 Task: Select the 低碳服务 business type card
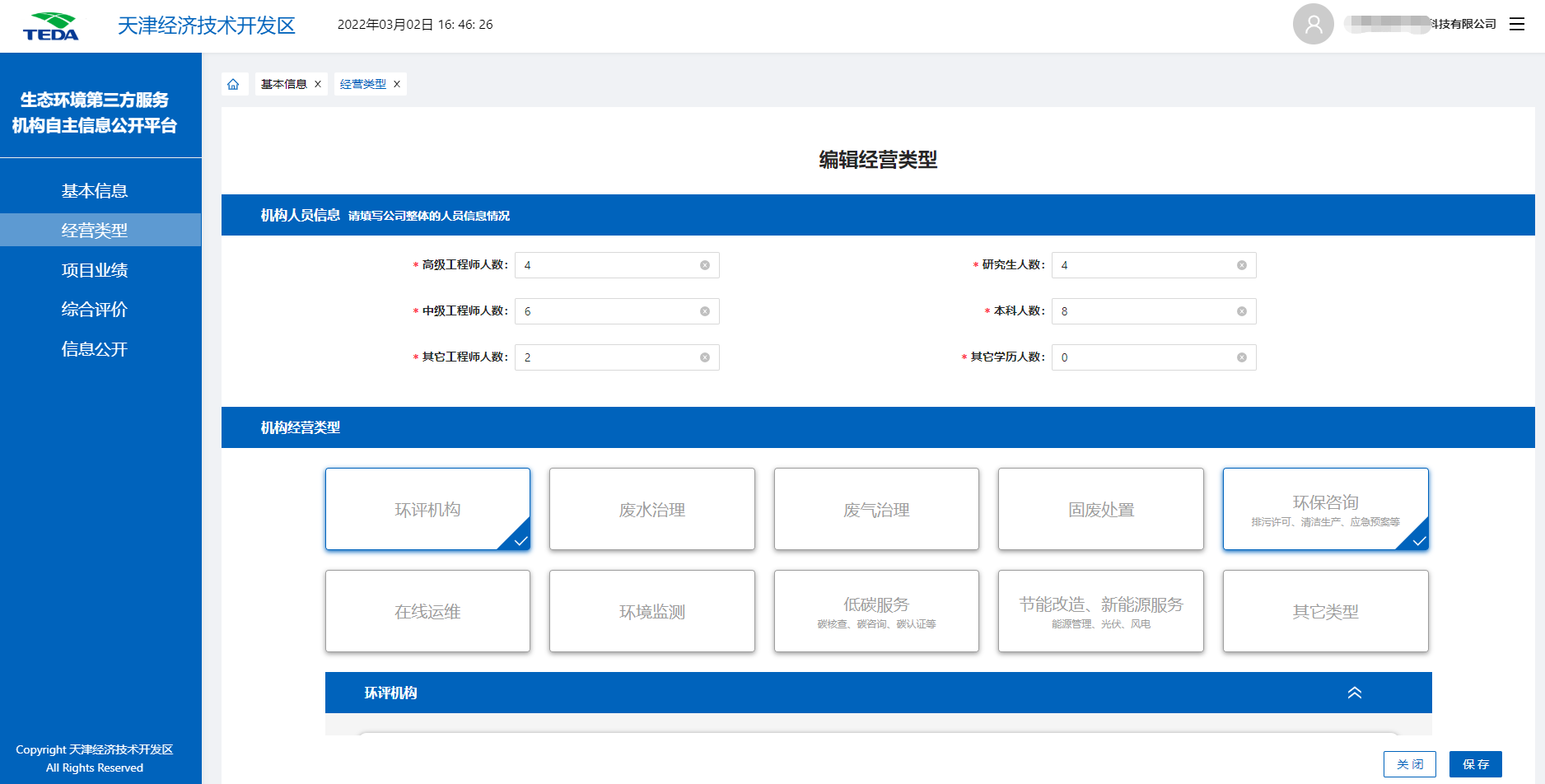coord(876,611)
